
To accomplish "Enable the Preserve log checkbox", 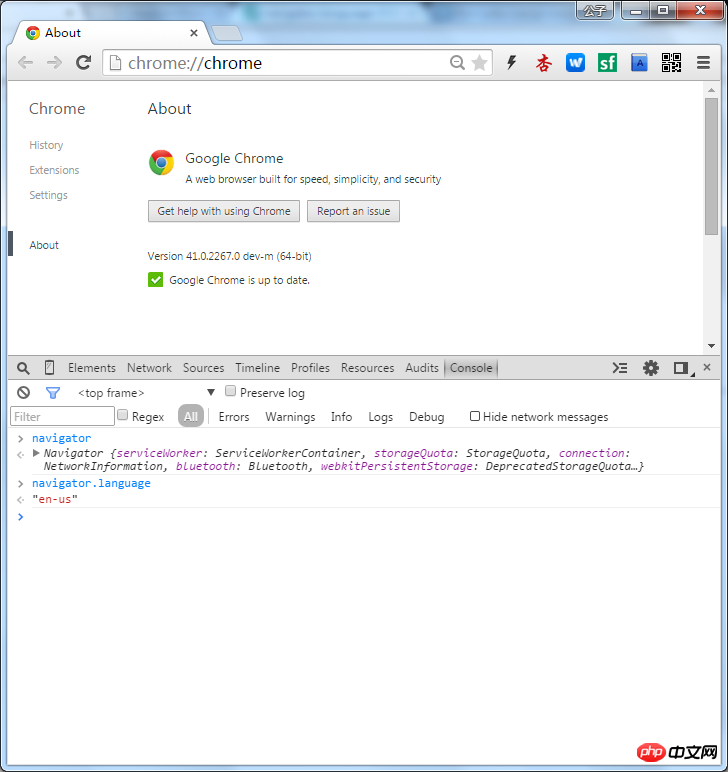I will 230,391.
